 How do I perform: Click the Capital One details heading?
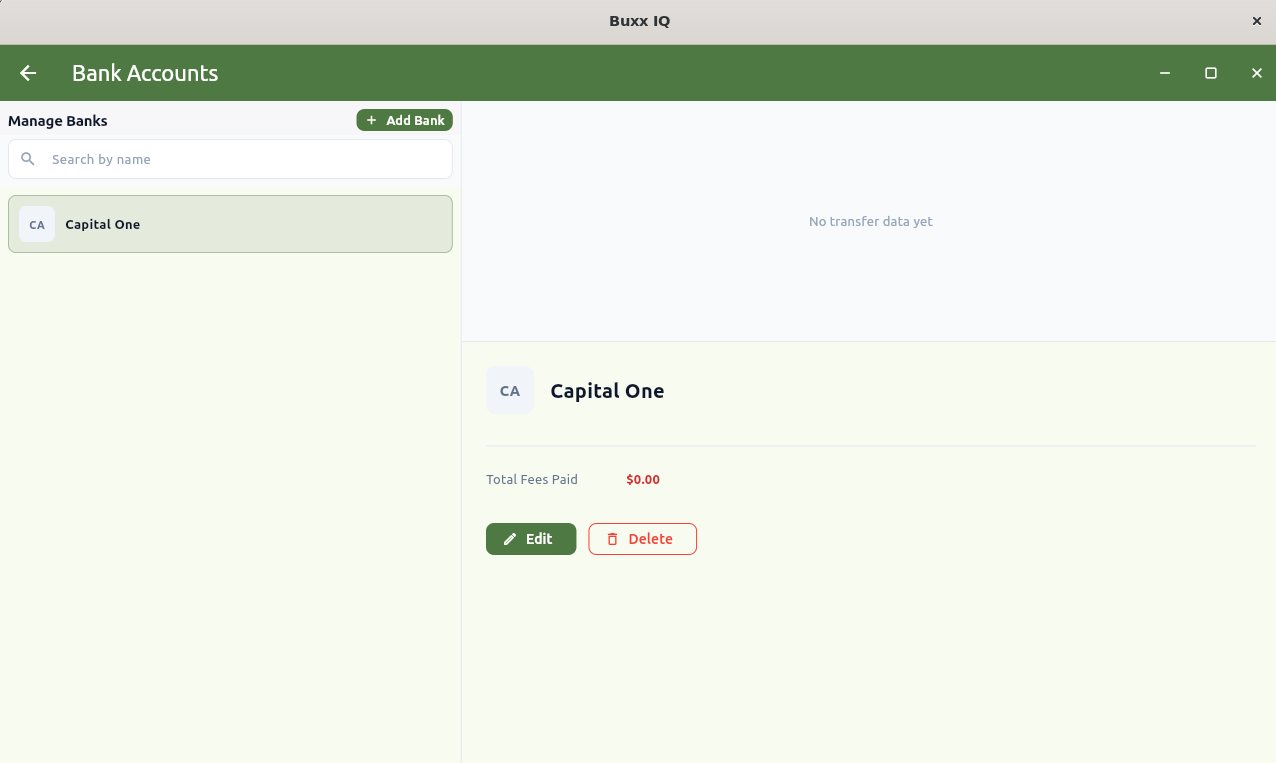[607, 391]
